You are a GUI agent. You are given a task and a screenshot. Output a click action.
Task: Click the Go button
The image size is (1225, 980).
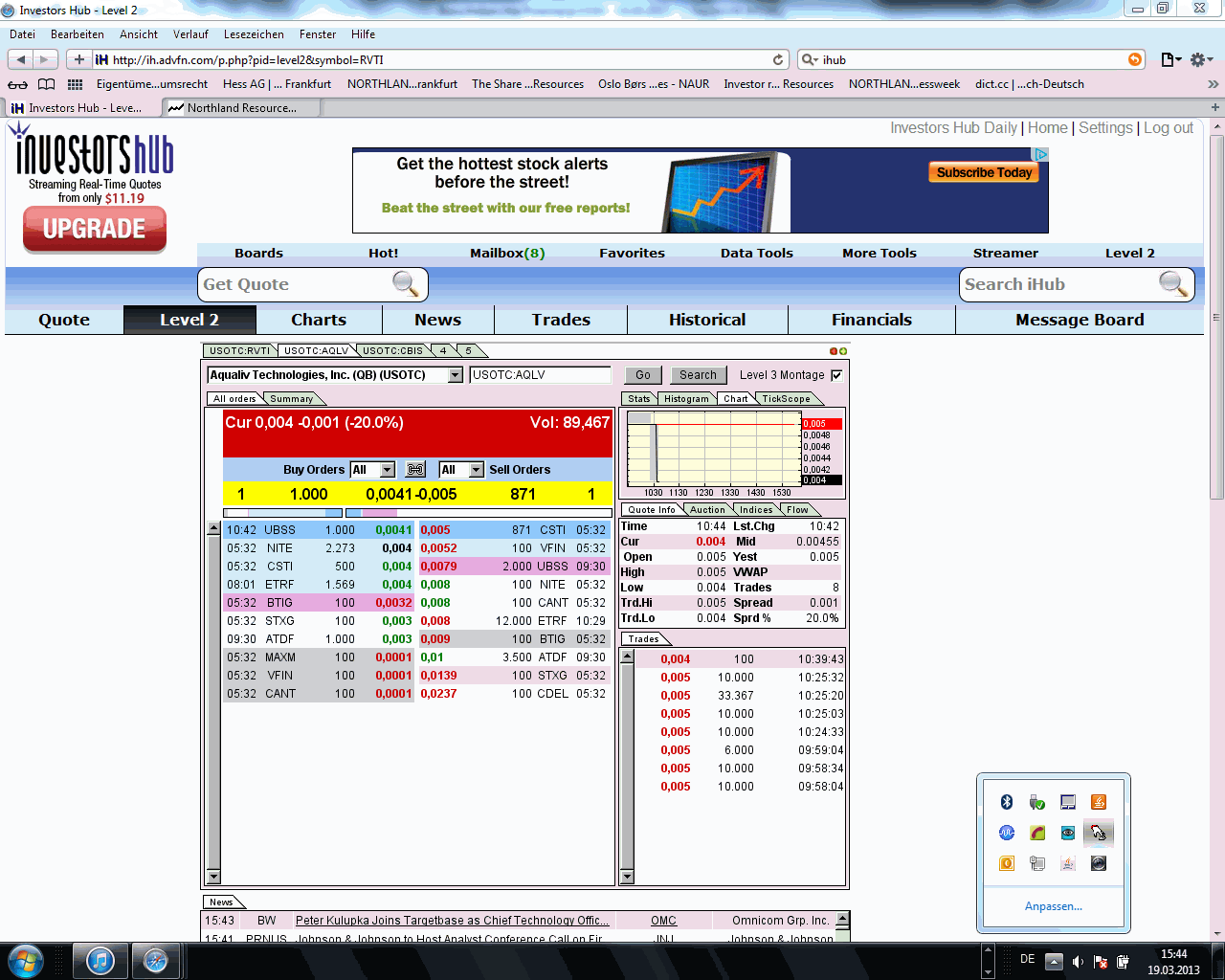tap(643, 375)
